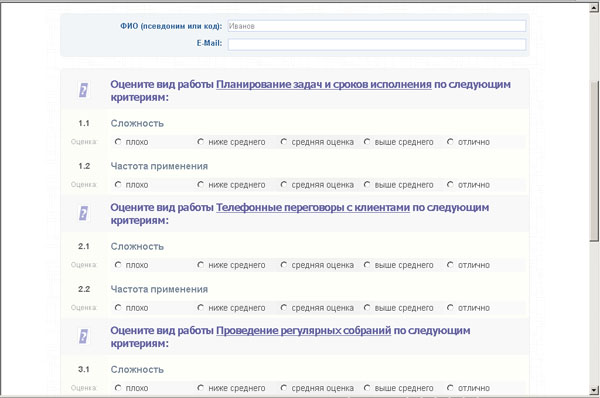The height and width of the screenshot is (398, 600).
Task: Select выше среднего for question 1.2
Action: (367, 185)
